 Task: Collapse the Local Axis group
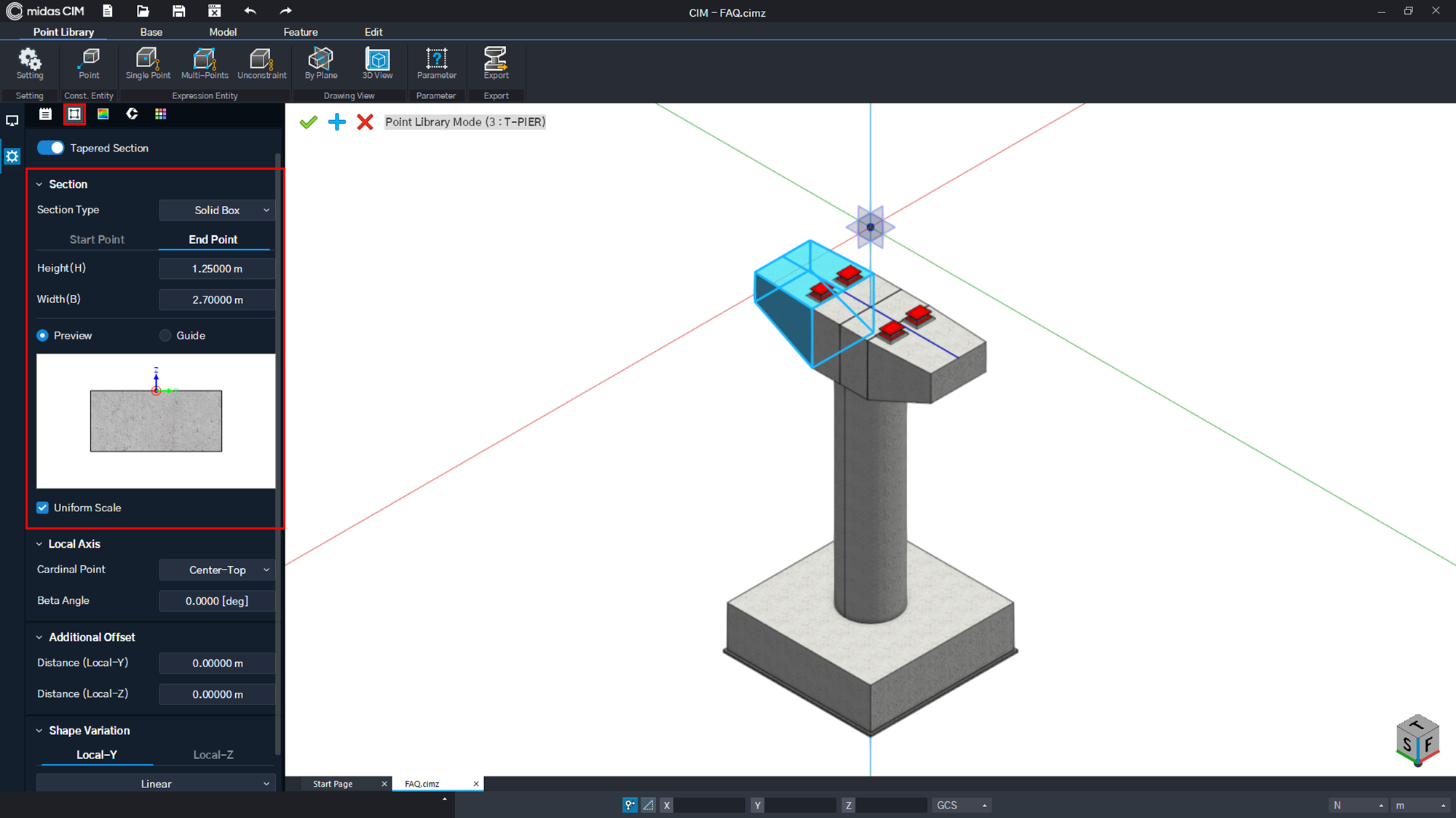tap(39, 544)
